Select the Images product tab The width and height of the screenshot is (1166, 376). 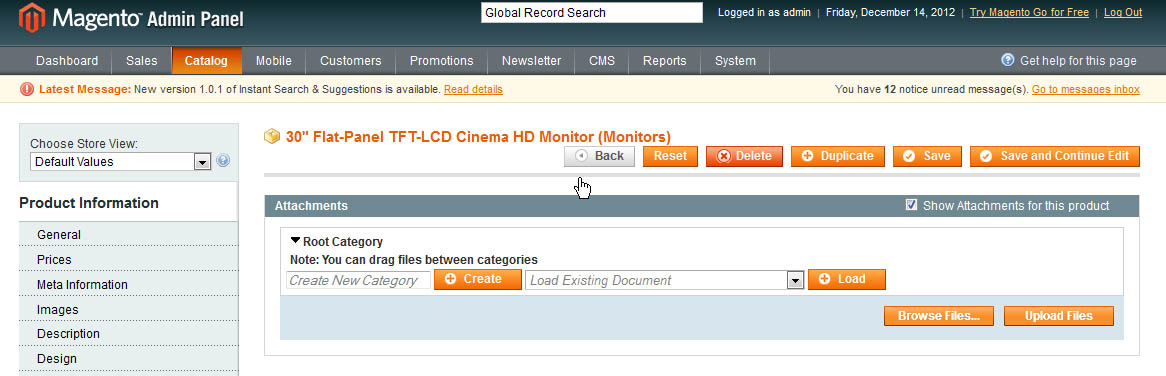[x=129, y=309]
